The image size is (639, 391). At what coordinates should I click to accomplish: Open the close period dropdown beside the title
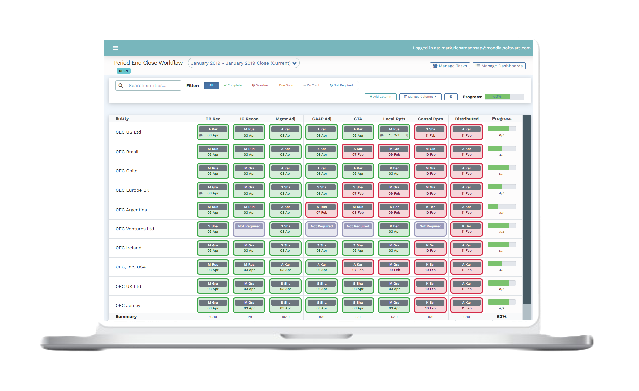point(244,63)
